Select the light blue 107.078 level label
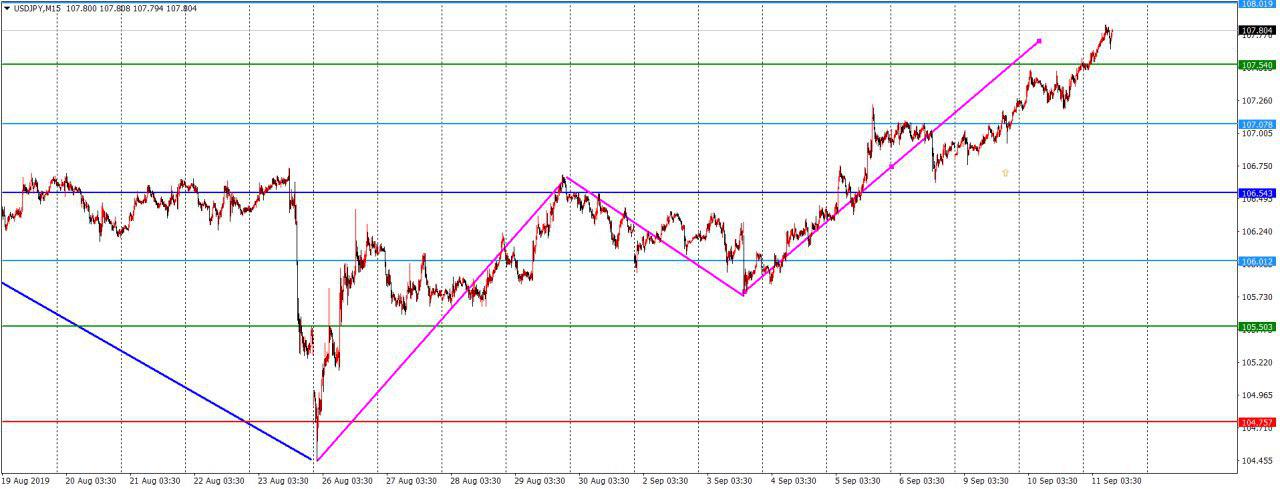1280x489 pixels. (1256, 124)
